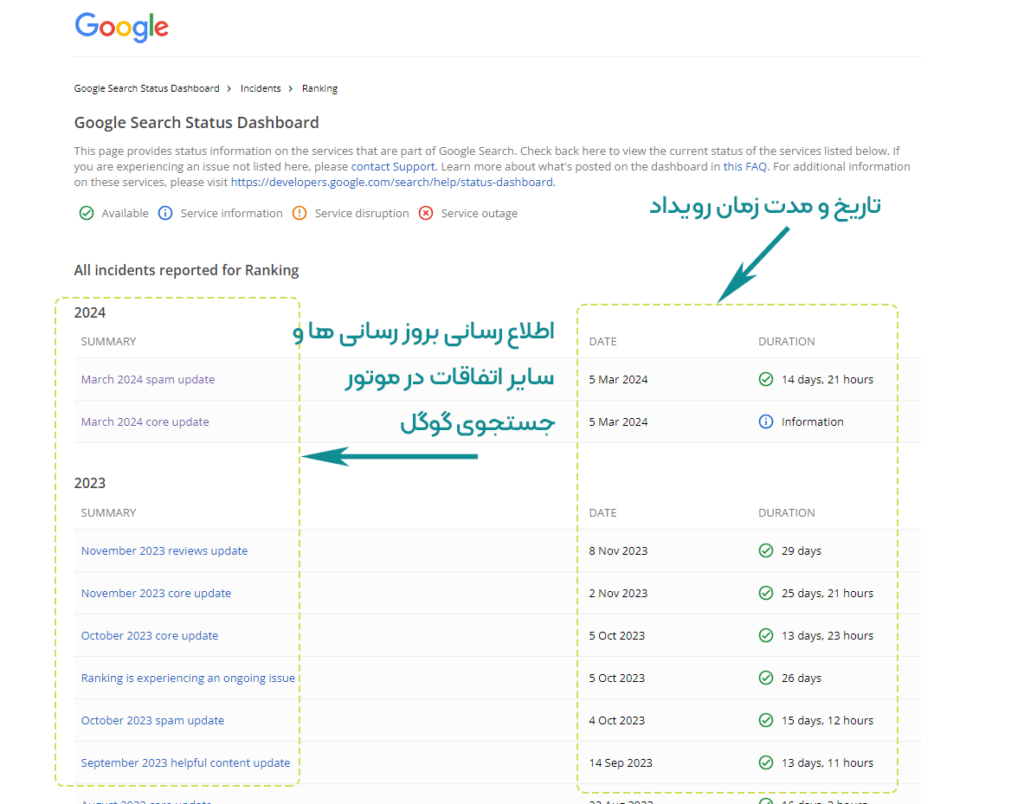Screen dimensions: 1024x804
Task: Click the 14 Sep 2023 date cell
Action: (620, 763)
